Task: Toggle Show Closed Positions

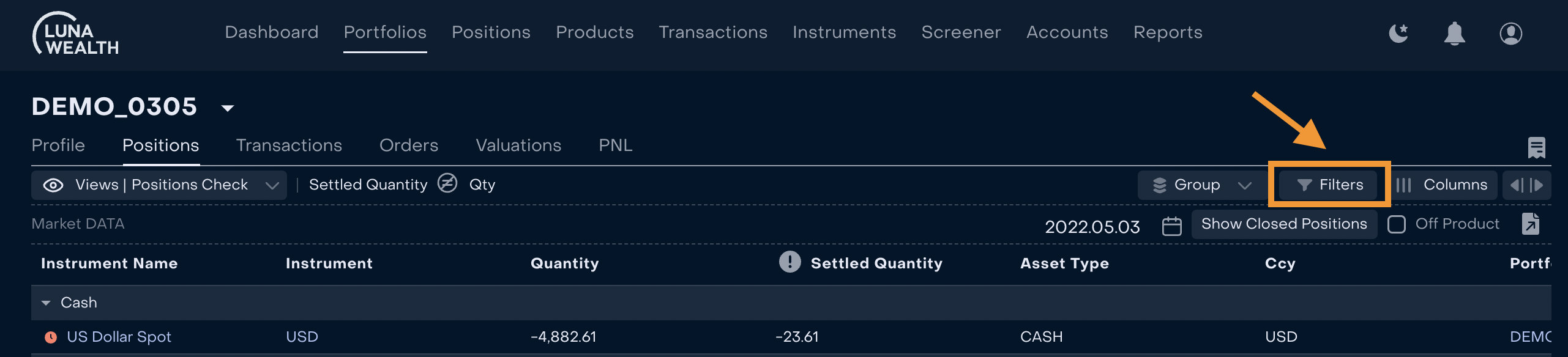Action: (1283, 224)
